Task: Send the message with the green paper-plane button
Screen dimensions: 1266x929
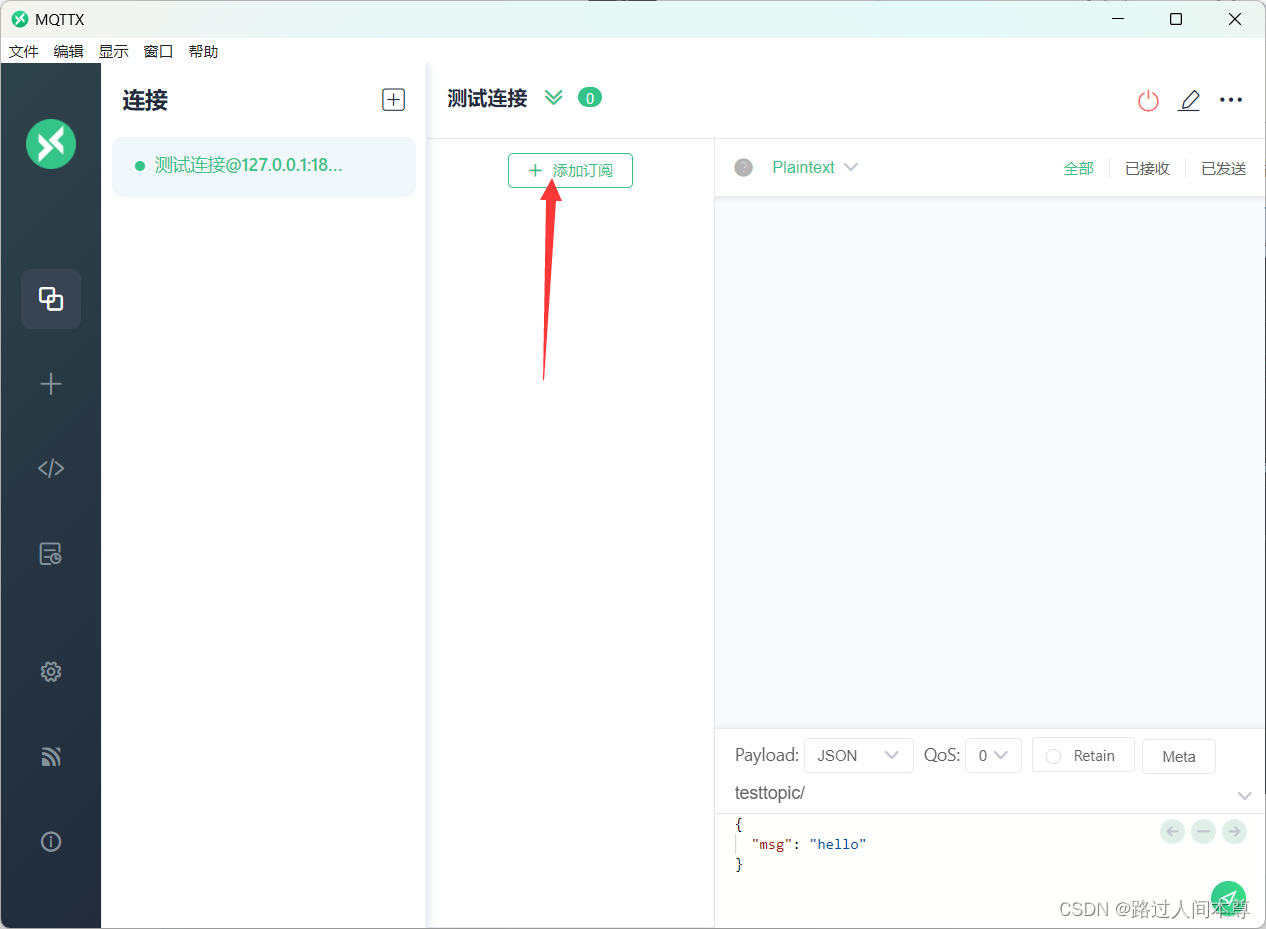Action: point(1228,898)
